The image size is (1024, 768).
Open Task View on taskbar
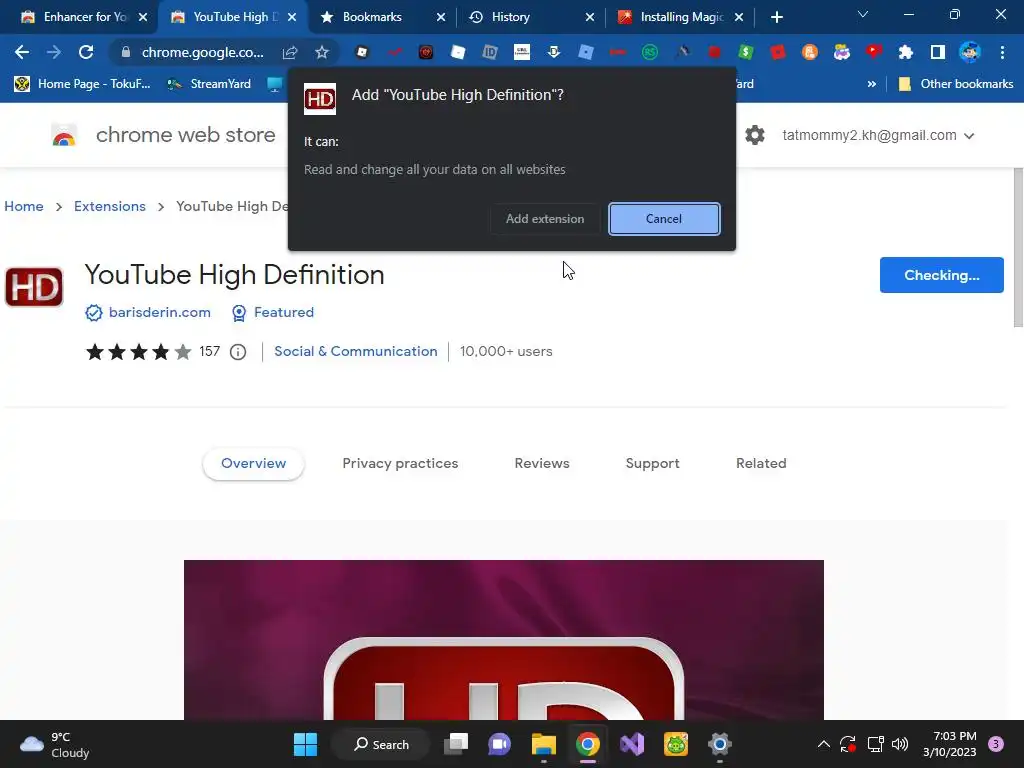(456, 744)
